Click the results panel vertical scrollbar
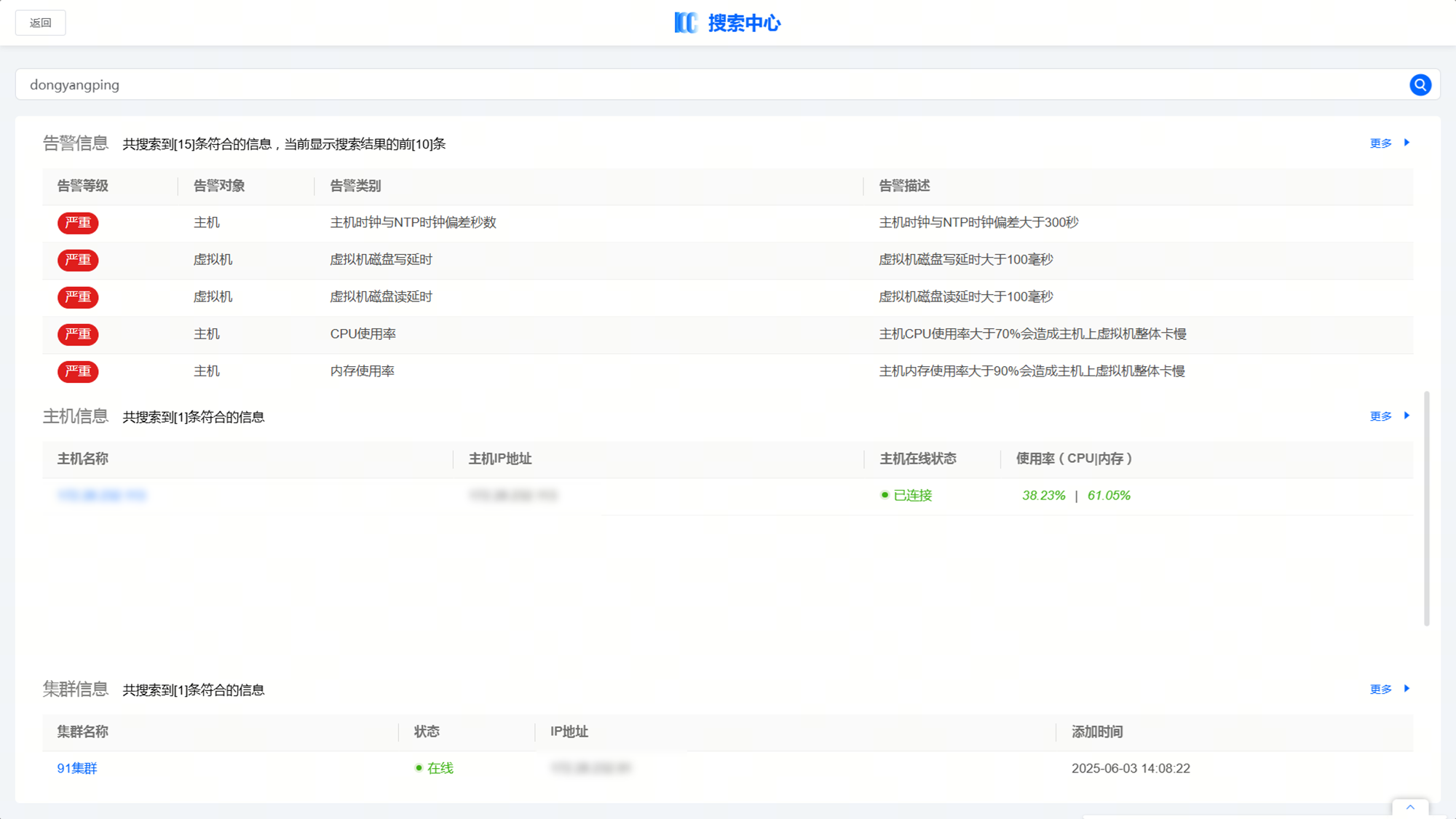This screenshot has width=1456, height=819. coord(1427,508)
